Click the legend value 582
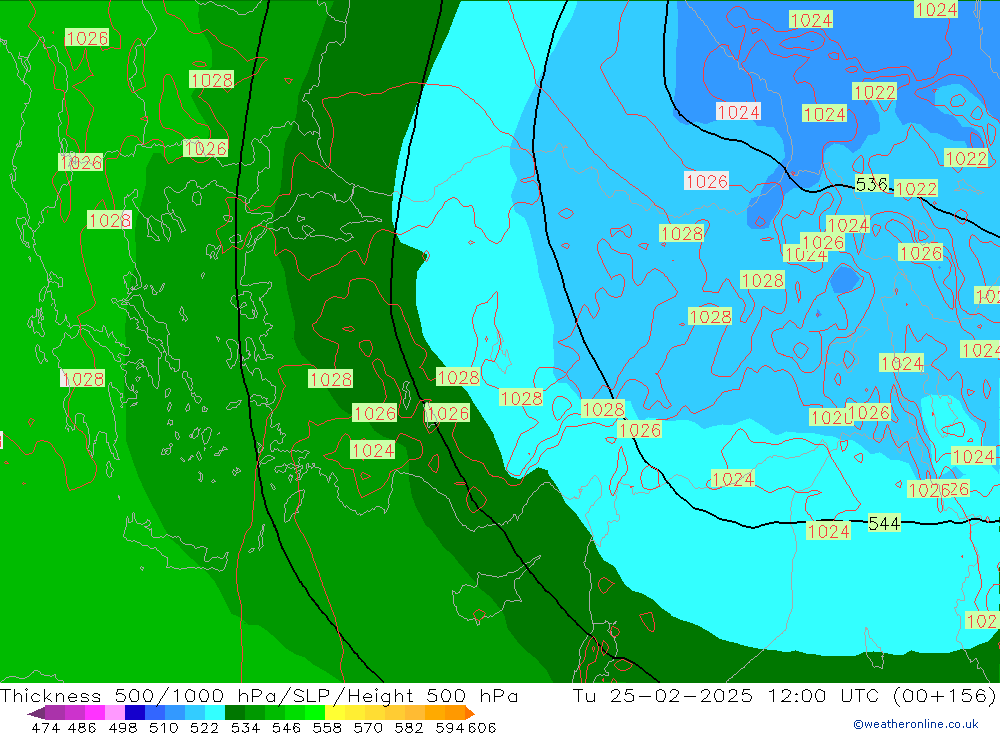 coord(408,727)
